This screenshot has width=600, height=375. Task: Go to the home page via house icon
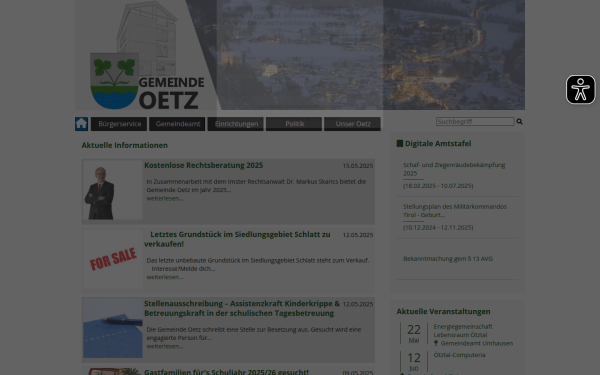[x=82, y=124]
